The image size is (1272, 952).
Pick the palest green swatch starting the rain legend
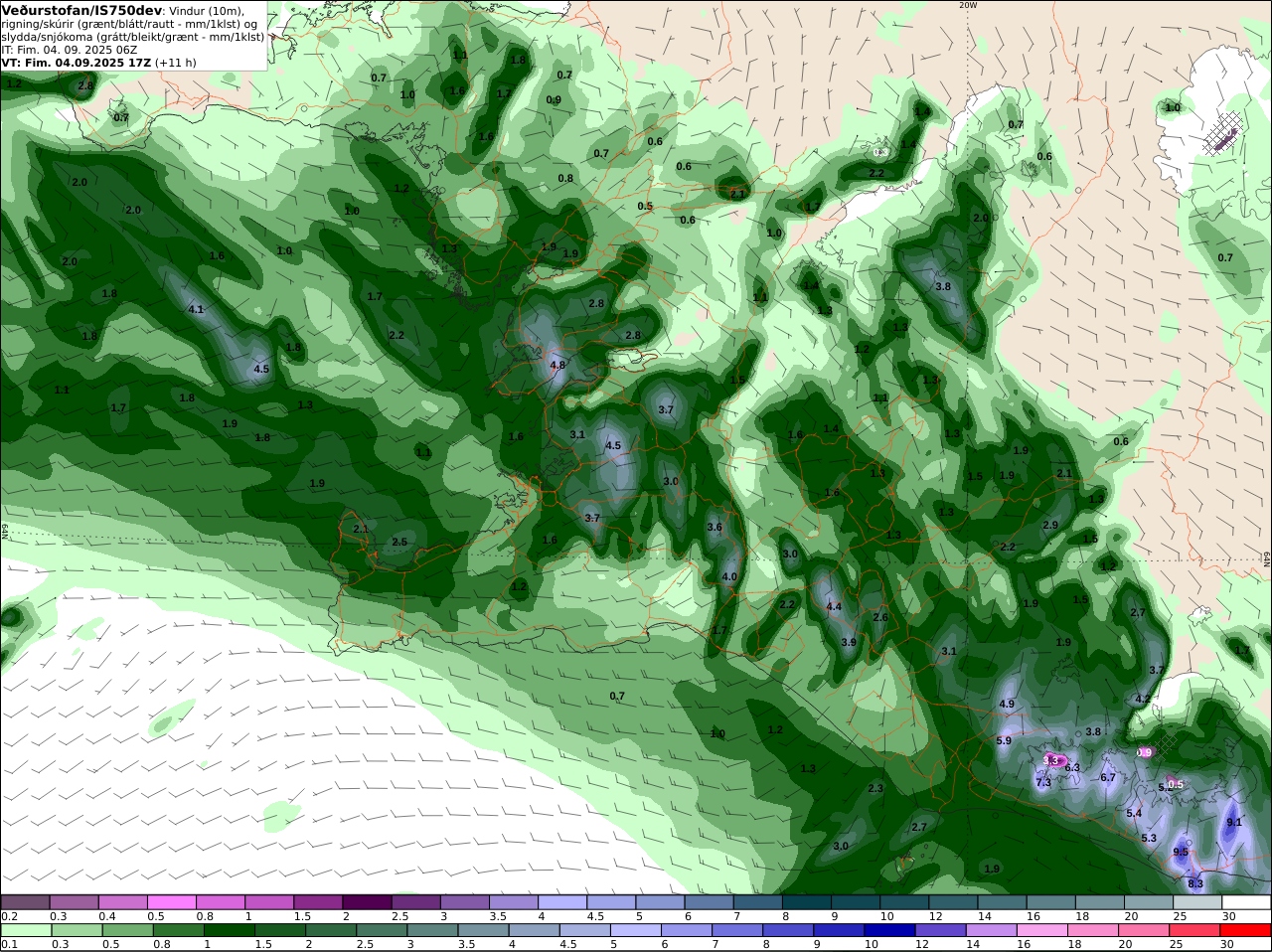(25, 930)
